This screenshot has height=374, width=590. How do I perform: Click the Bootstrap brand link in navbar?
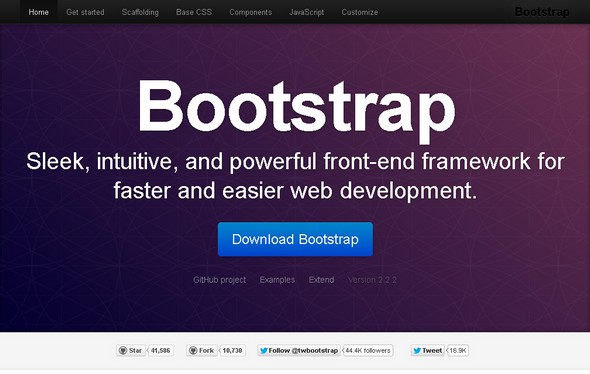click(x=542, y=12)
